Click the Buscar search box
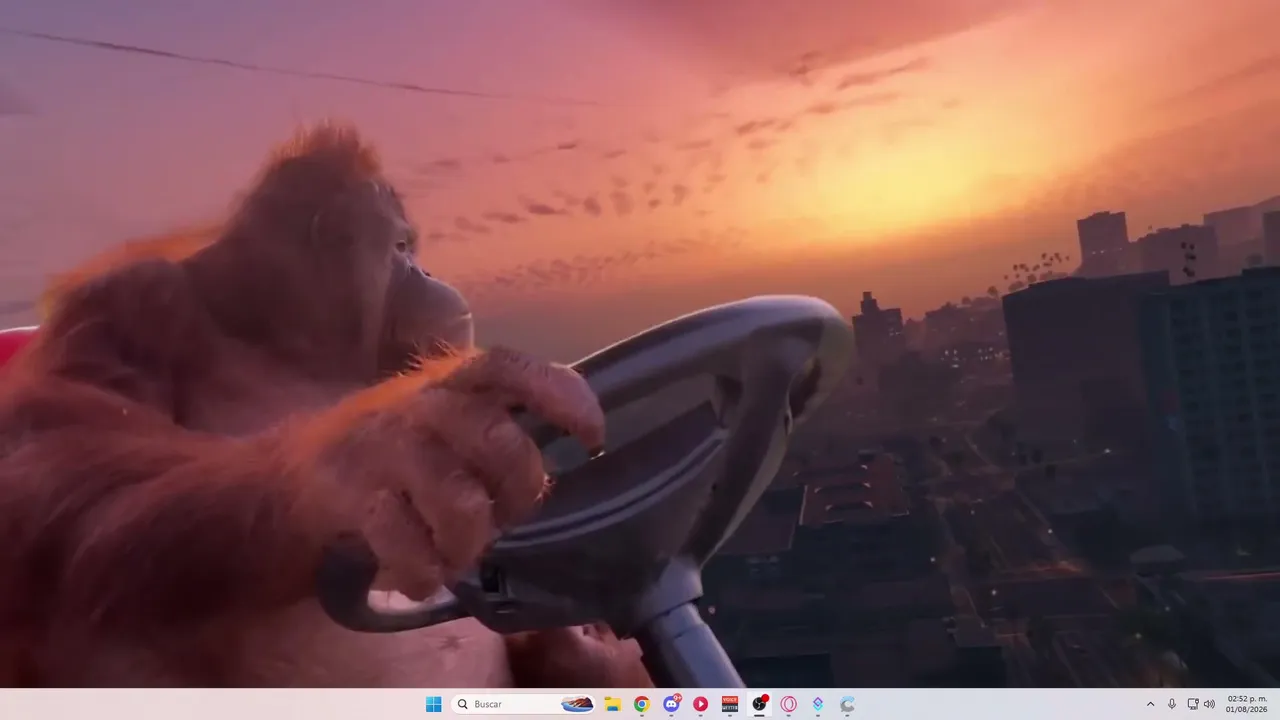 [x=524, y=704]
